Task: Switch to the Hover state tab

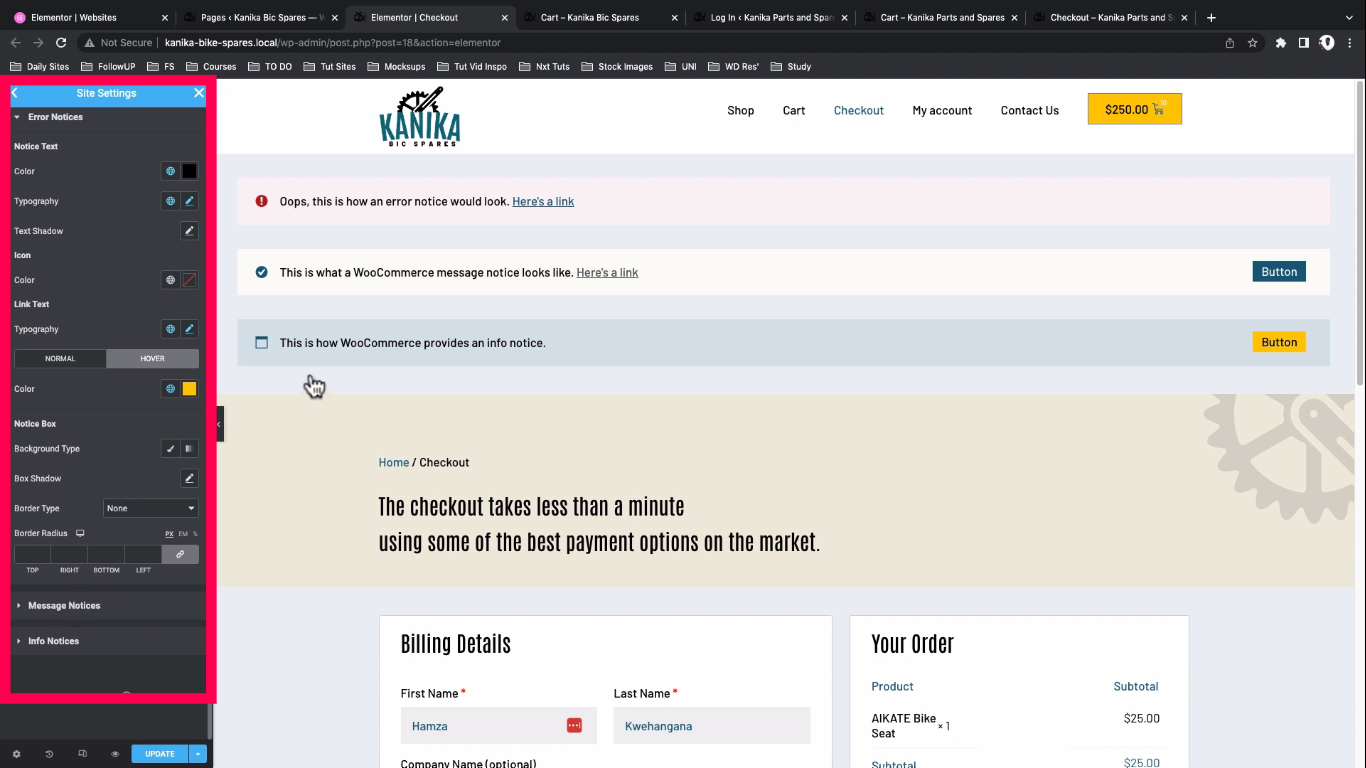Action: pos(152,358)
